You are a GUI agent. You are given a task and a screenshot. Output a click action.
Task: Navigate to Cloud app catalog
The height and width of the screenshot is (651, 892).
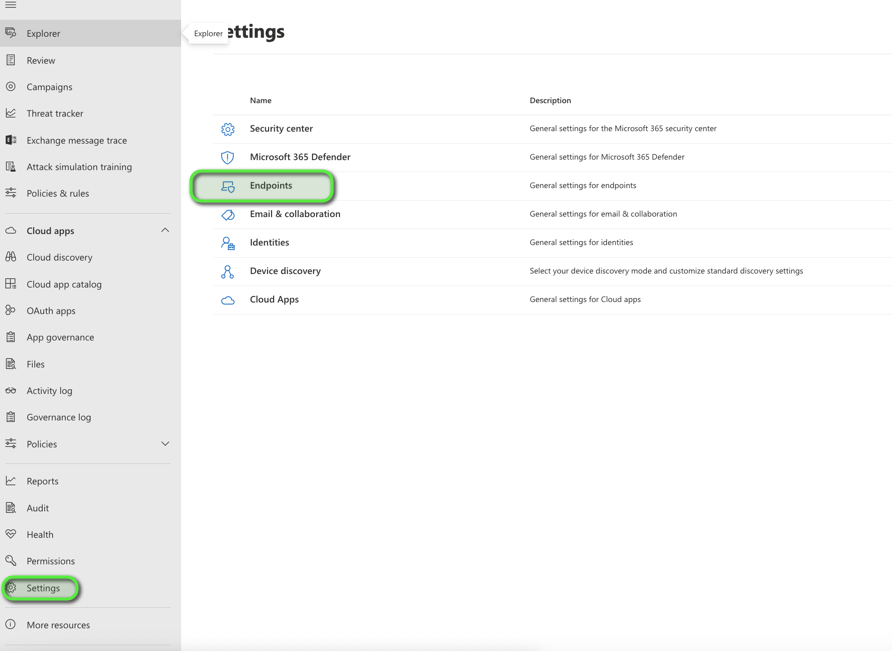(x=64, y=284)
